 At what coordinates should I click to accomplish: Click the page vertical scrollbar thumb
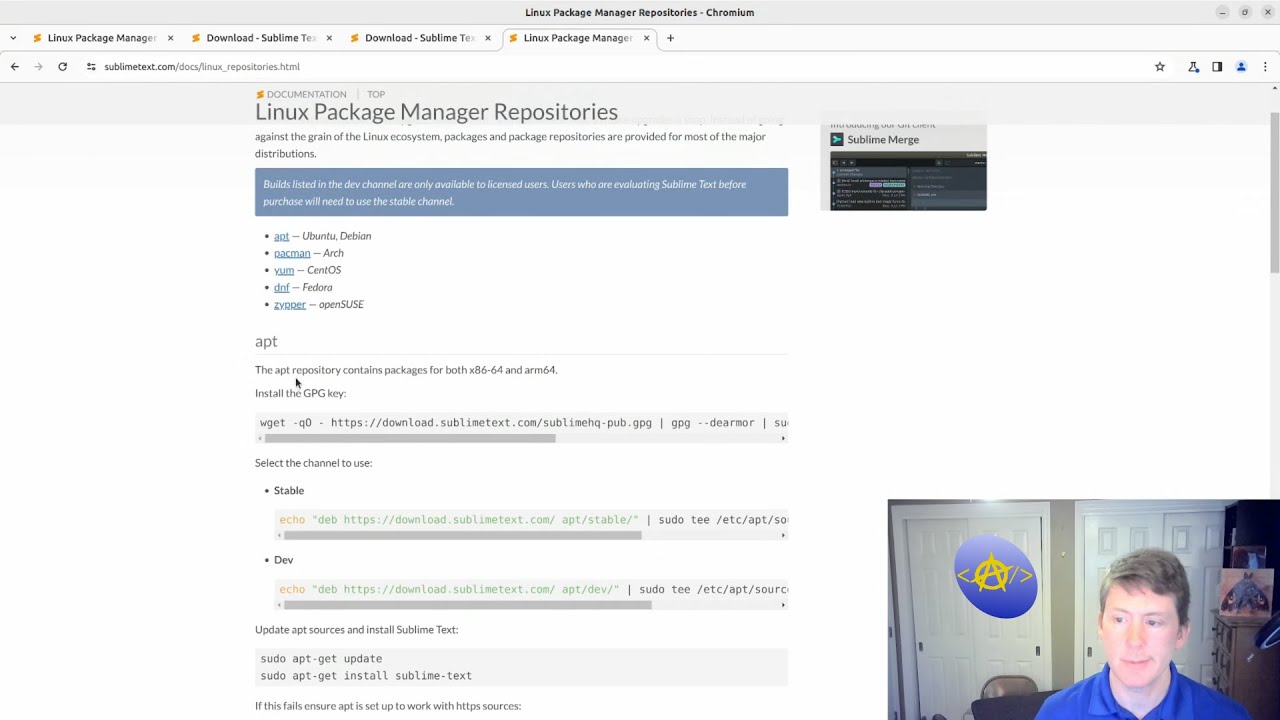(1274, 190)
